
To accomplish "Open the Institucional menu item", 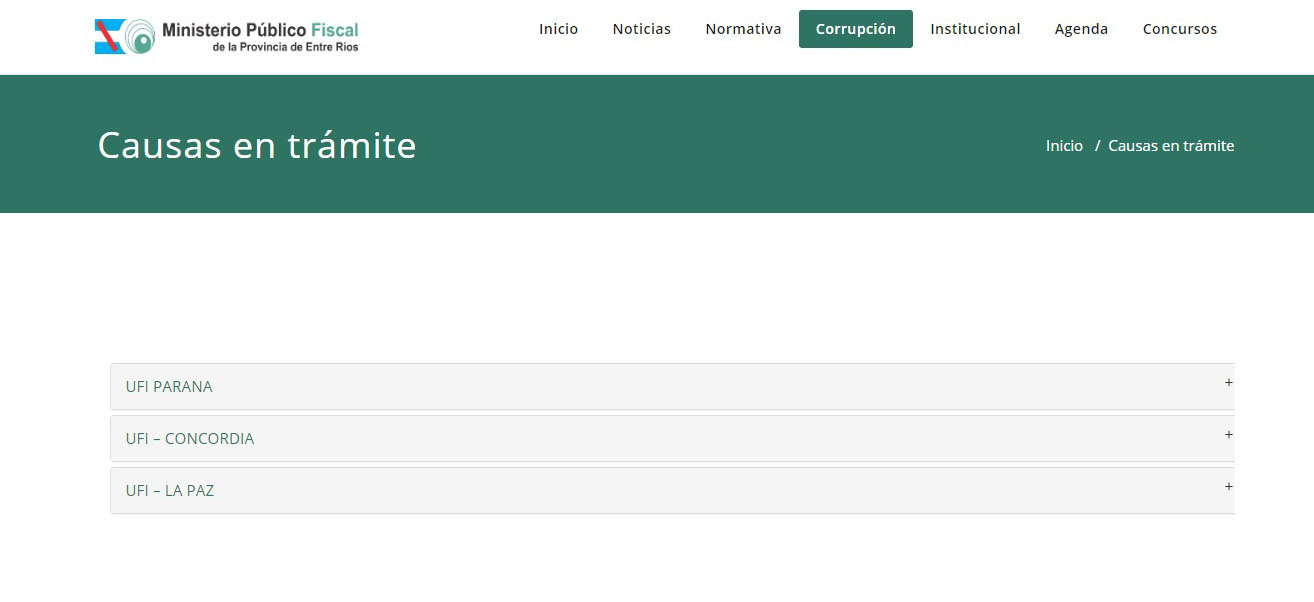I will point(975,29).
